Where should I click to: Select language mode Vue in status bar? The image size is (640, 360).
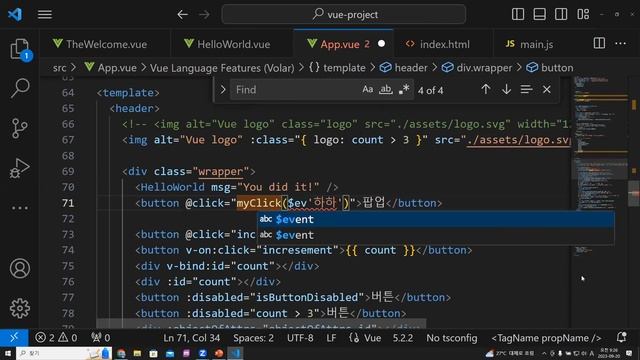tap(365, 338)
